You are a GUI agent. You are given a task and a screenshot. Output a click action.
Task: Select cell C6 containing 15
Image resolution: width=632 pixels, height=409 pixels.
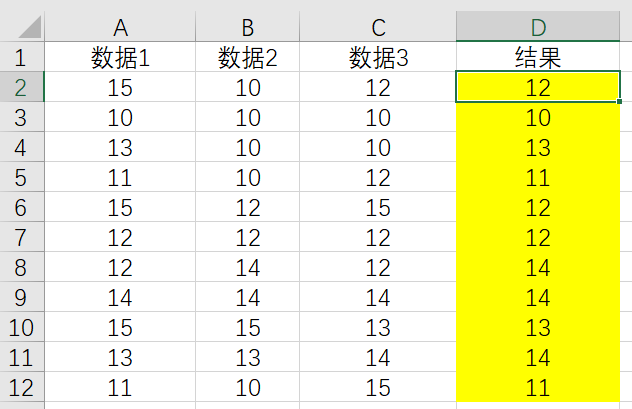[x=378, y=207]
